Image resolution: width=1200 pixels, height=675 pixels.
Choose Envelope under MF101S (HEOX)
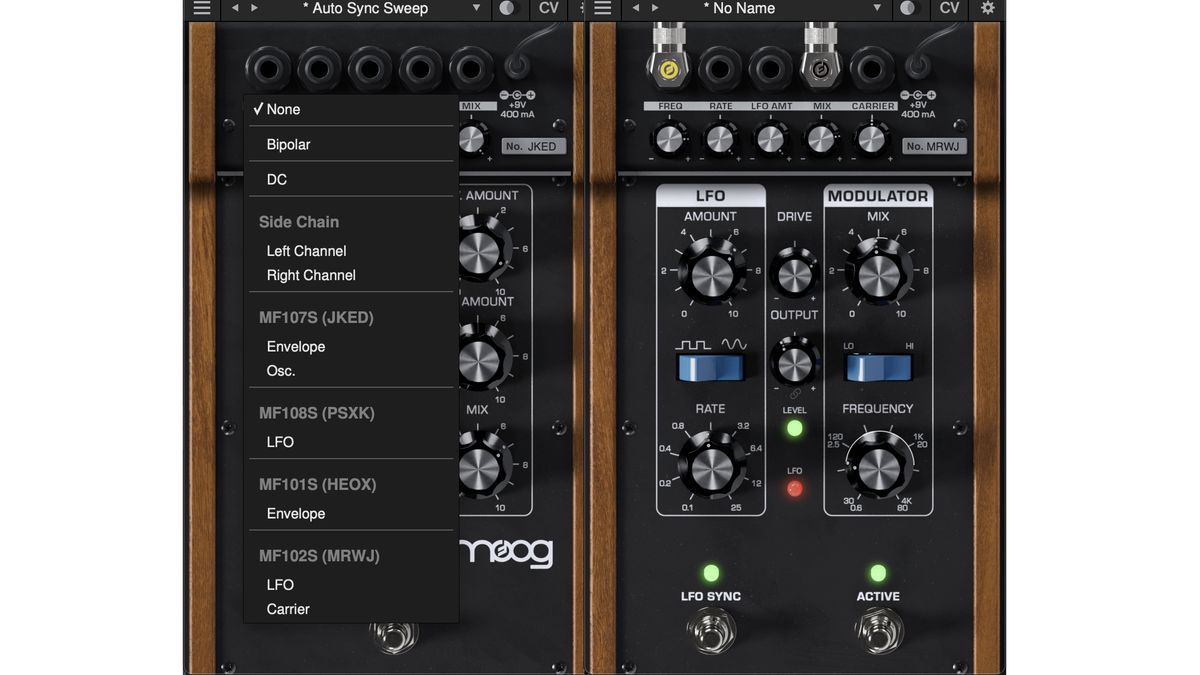[295, 513]
